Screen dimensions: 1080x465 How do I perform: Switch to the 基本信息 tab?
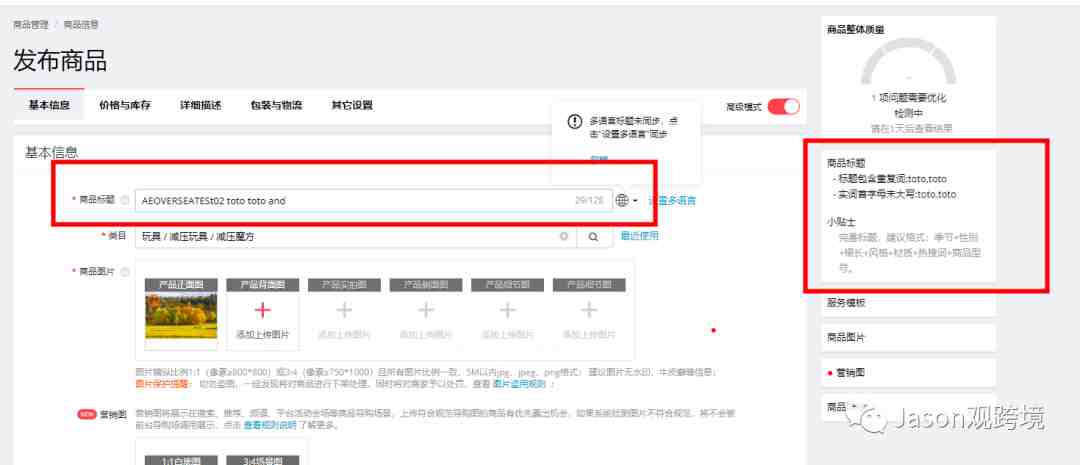pos(49,105)
